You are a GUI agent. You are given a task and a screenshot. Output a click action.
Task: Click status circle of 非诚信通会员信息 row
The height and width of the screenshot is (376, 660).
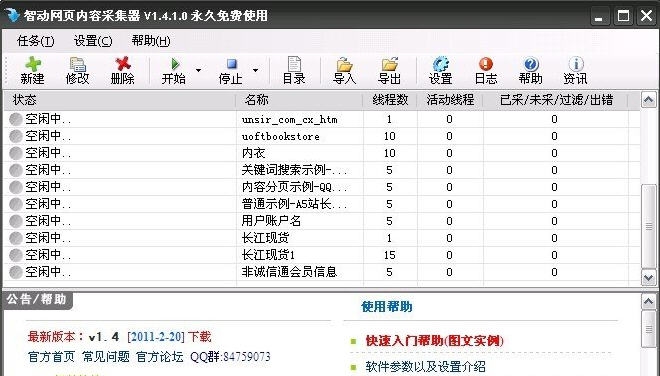coord(16,272)
